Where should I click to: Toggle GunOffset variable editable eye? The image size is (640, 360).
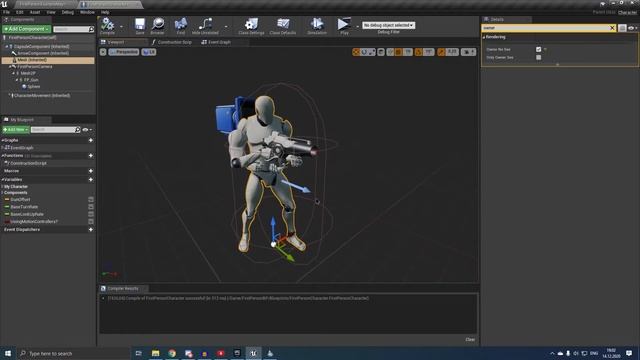point(91,200)
